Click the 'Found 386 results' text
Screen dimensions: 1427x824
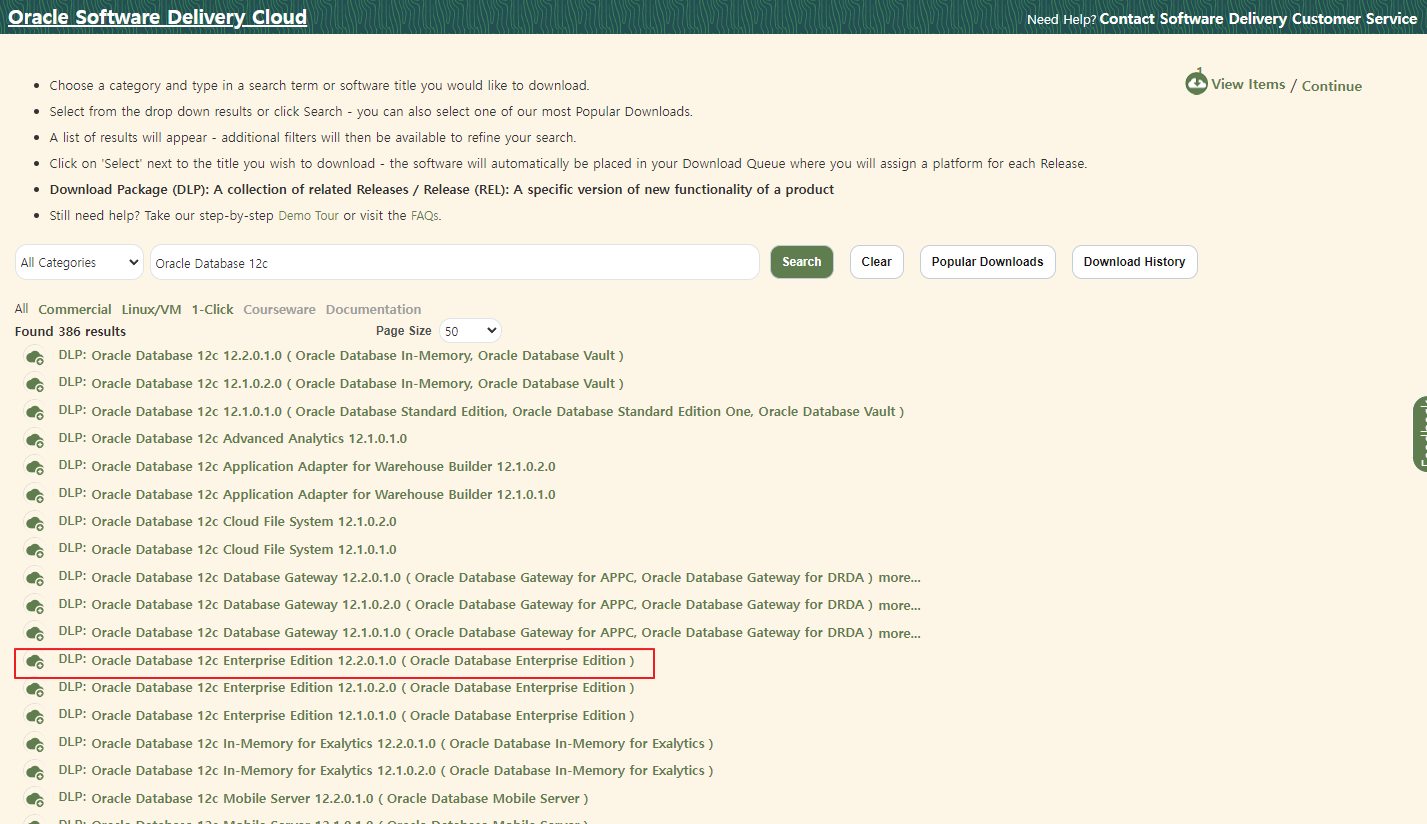pyautogui.click(x=71, y=331)
